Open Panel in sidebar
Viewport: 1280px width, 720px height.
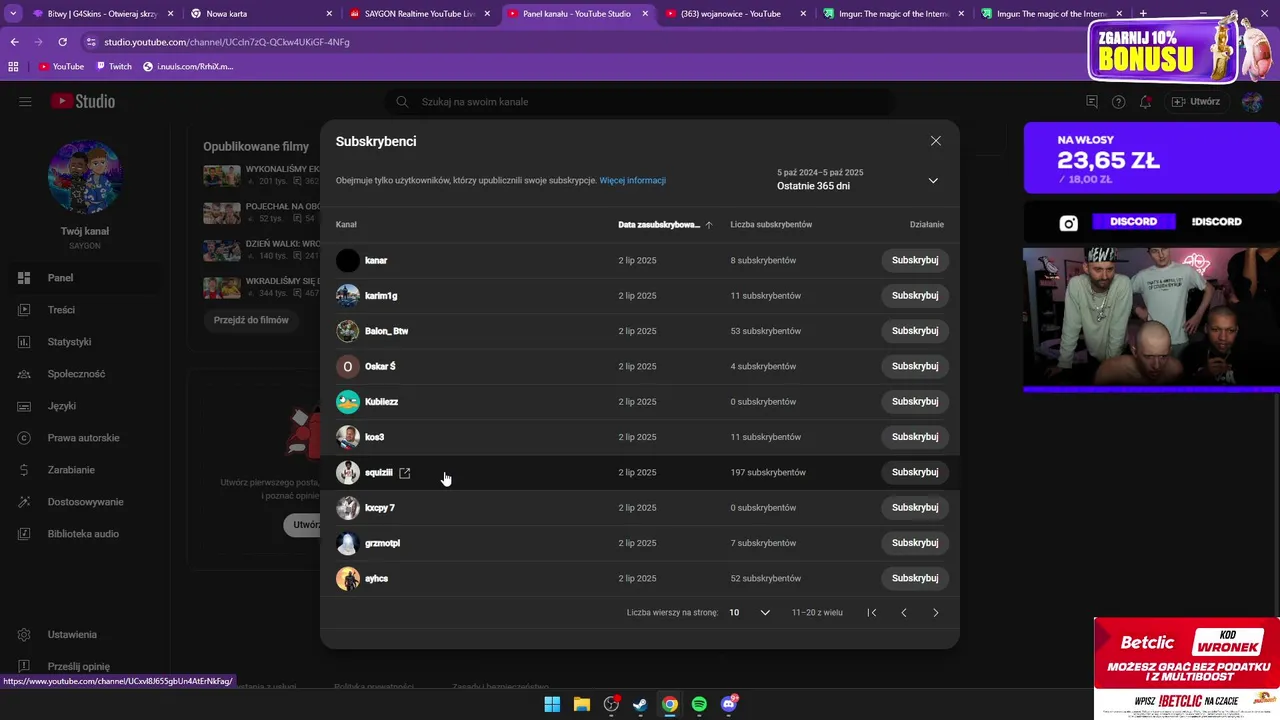click(85, 278)
